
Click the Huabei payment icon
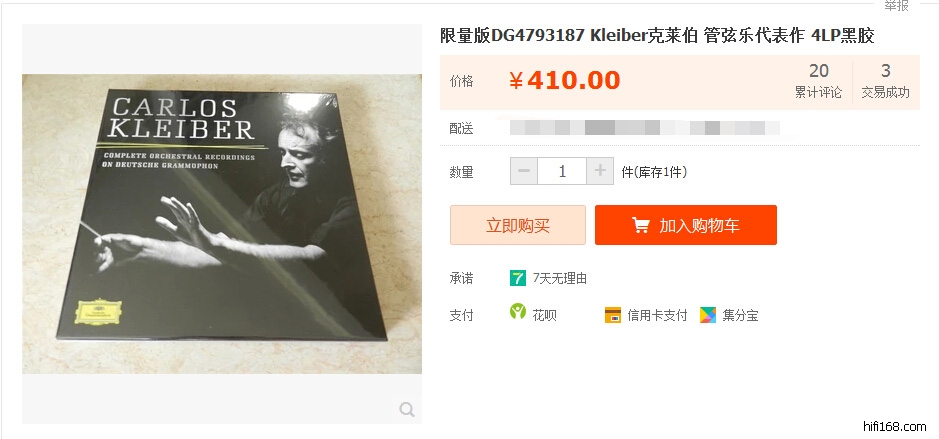point(517,311)
